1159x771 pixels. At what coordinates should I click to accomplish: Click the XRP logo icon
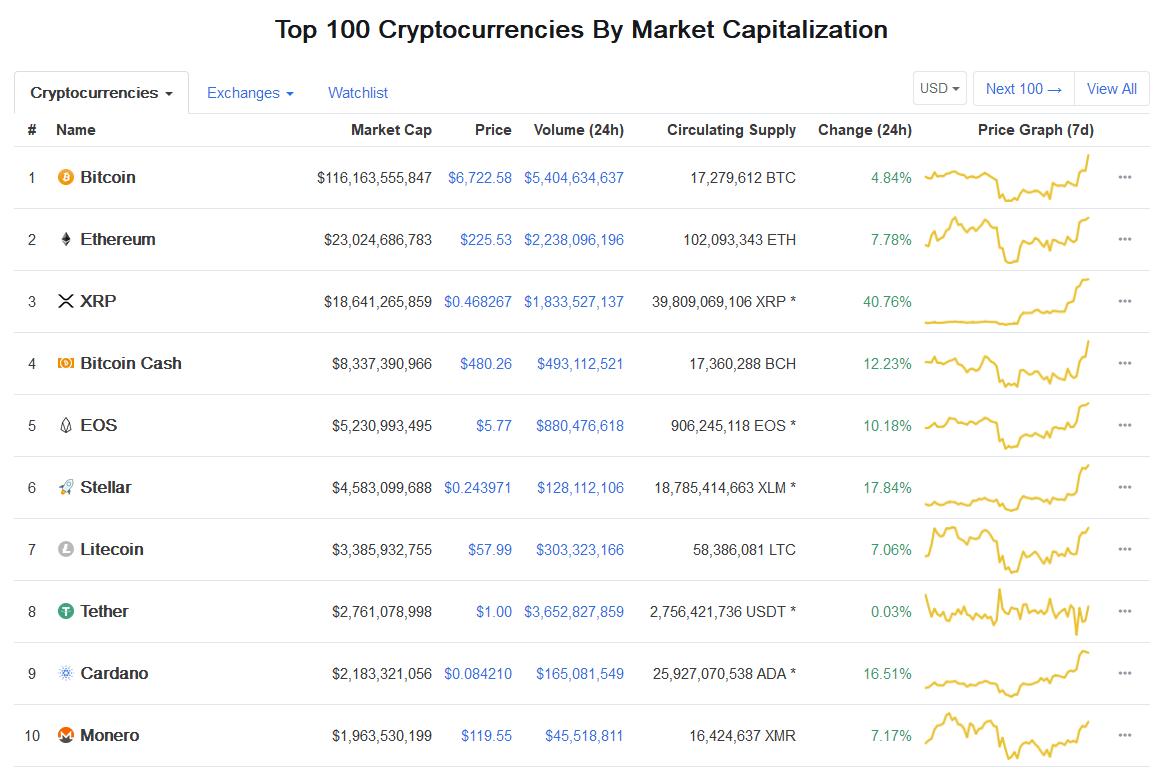[66, 302]
